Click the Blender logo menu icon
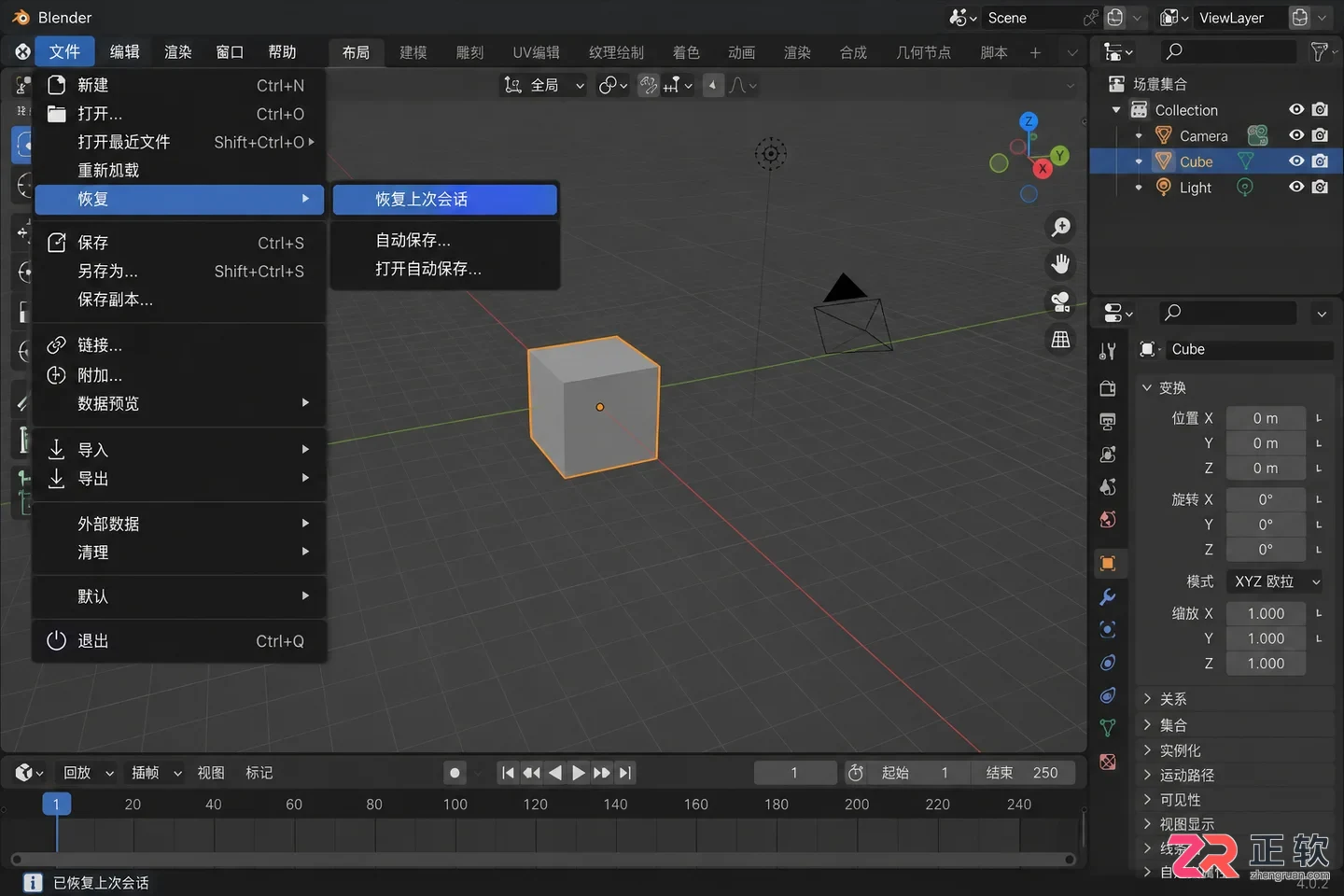Screen dimensions: 1344x896 pos(22,52)
